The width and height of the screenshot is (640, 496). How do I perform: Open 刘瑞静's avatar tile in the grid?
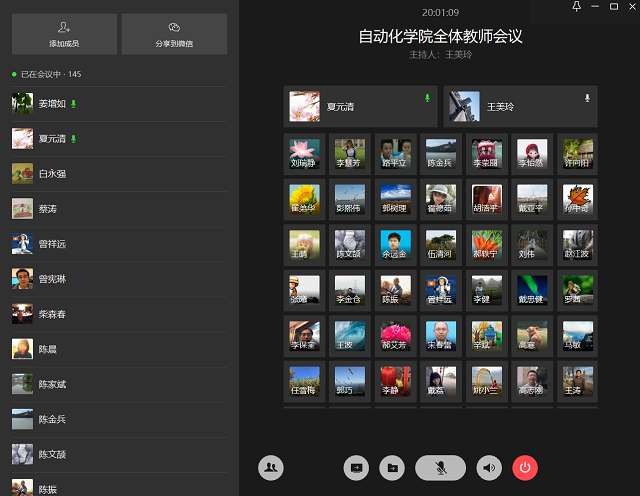[304, 153]
